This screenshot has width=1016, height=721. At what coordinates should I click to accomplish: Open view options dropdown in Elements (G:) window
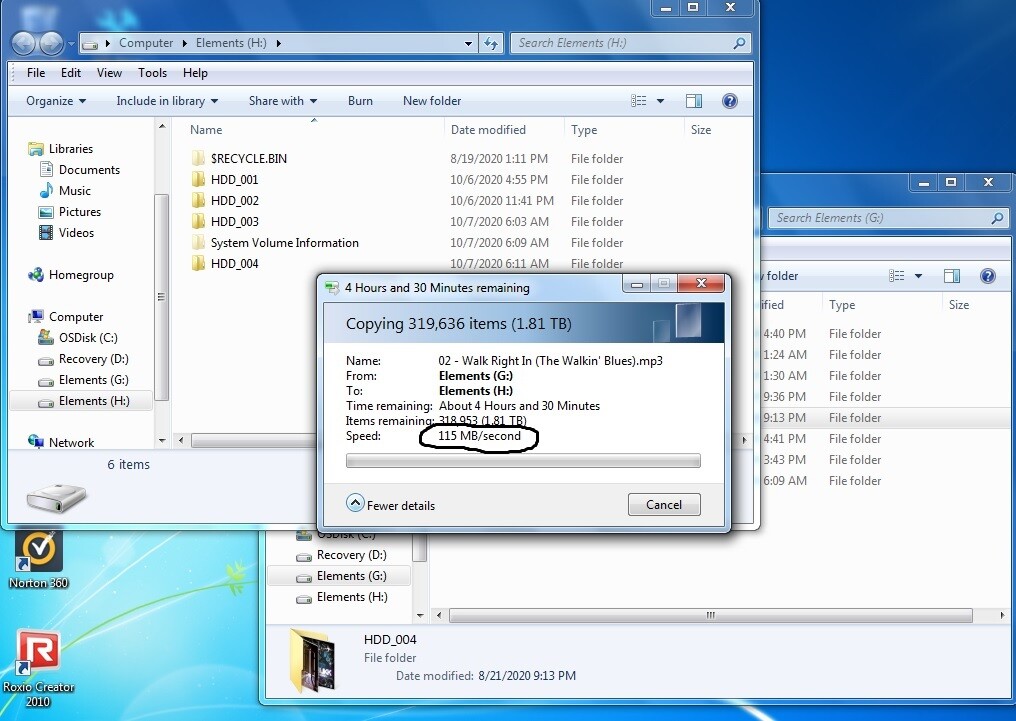tap(918, 277)
